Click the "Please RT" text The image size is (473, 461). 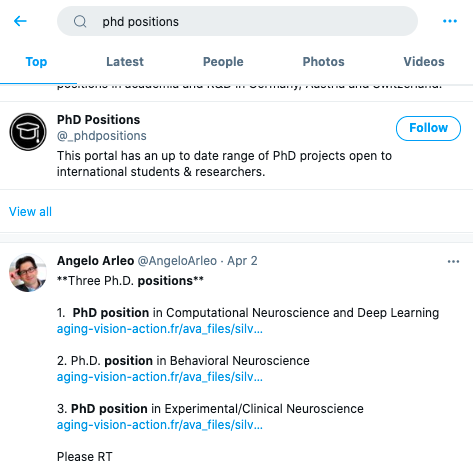click(x=85, y=455)
